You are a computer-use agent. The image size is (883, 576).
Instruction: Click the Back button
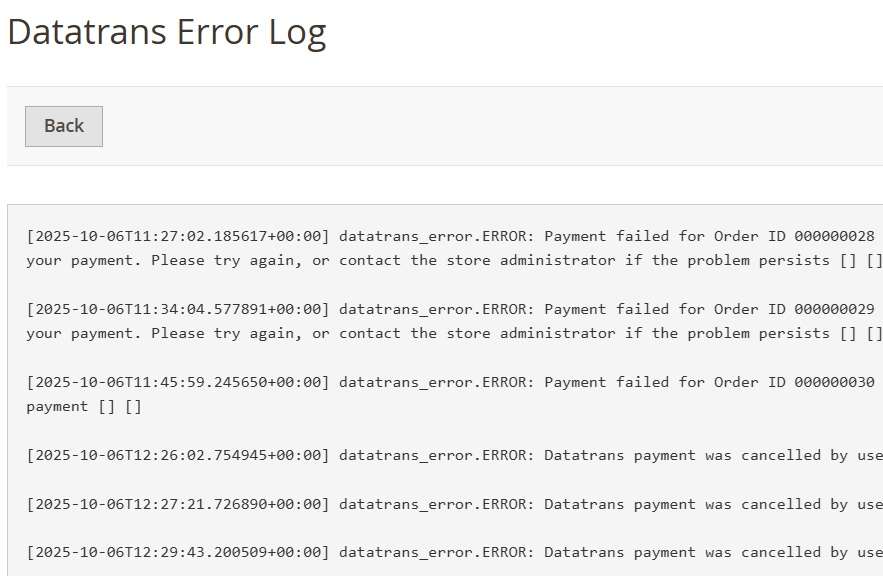pyautogui.click(x=64, y=126)
